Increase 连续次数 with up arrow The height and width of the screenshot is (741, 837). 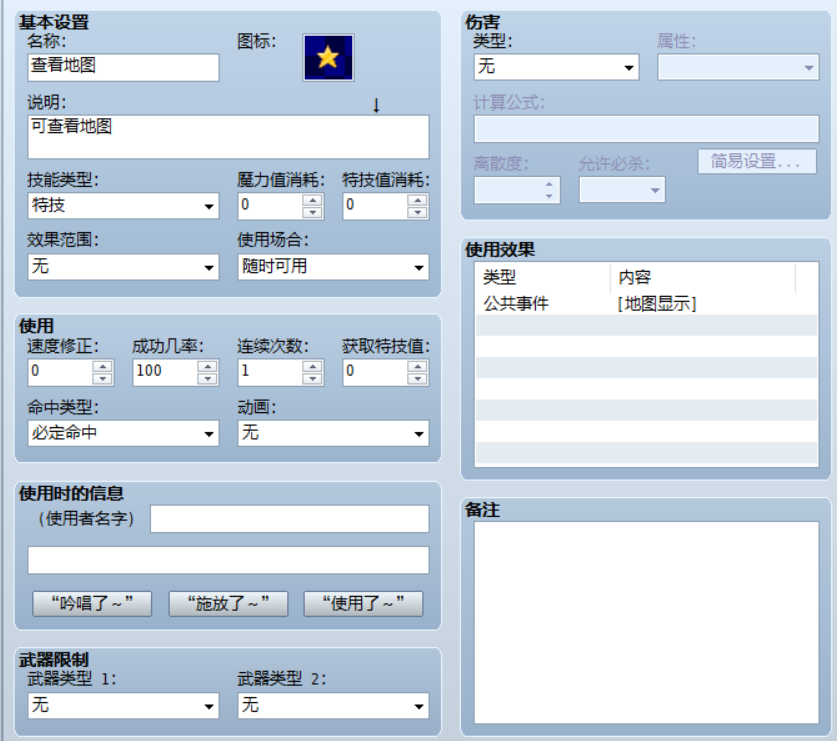(x=312, y=366)
